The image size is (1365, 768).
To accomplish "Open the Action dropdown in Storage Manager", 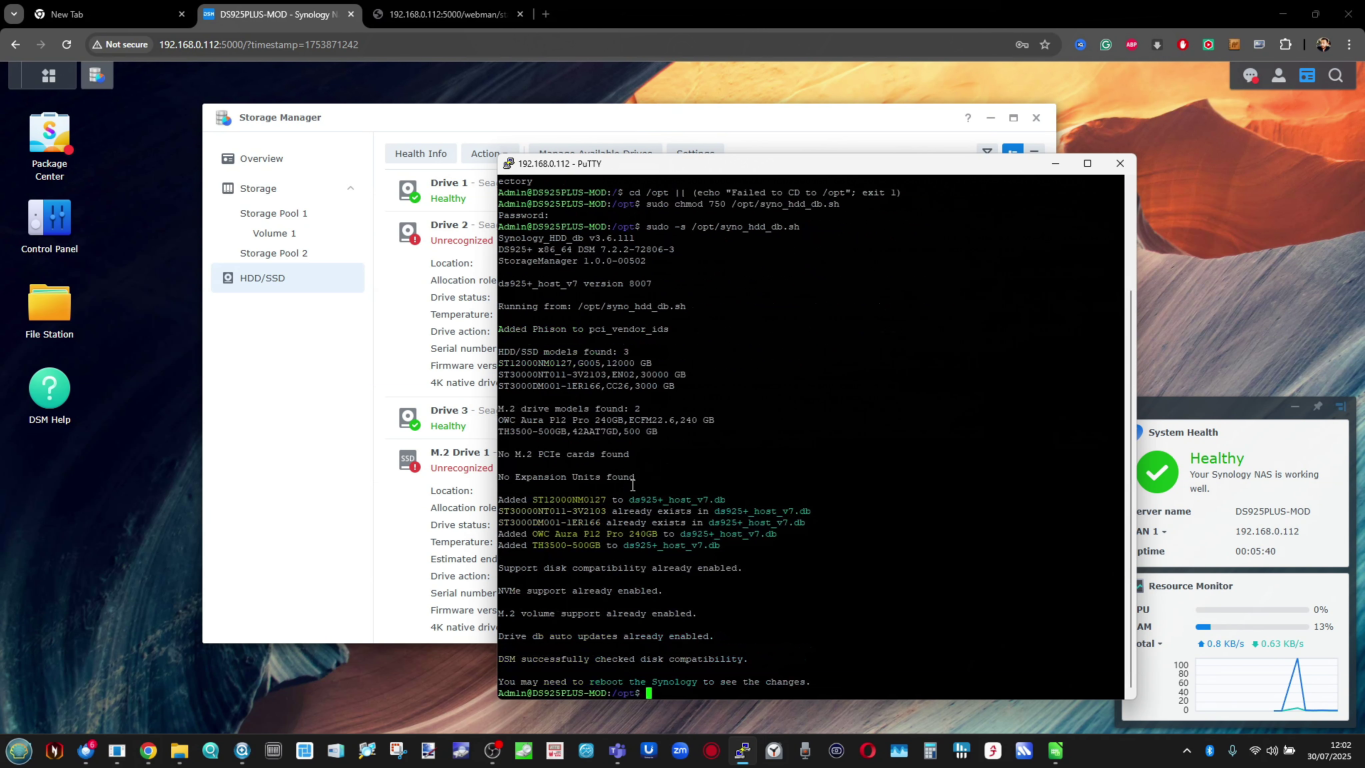I will (489, 154).
